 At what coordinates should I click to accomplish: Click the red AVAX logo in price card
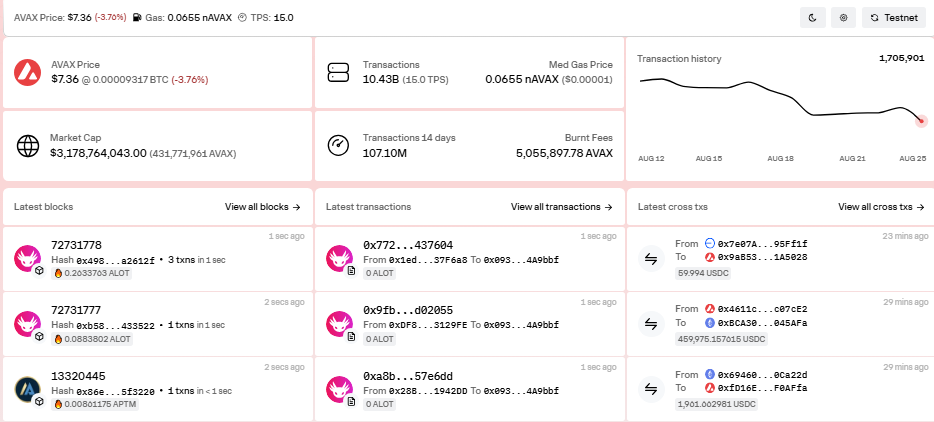coord(27,73)
